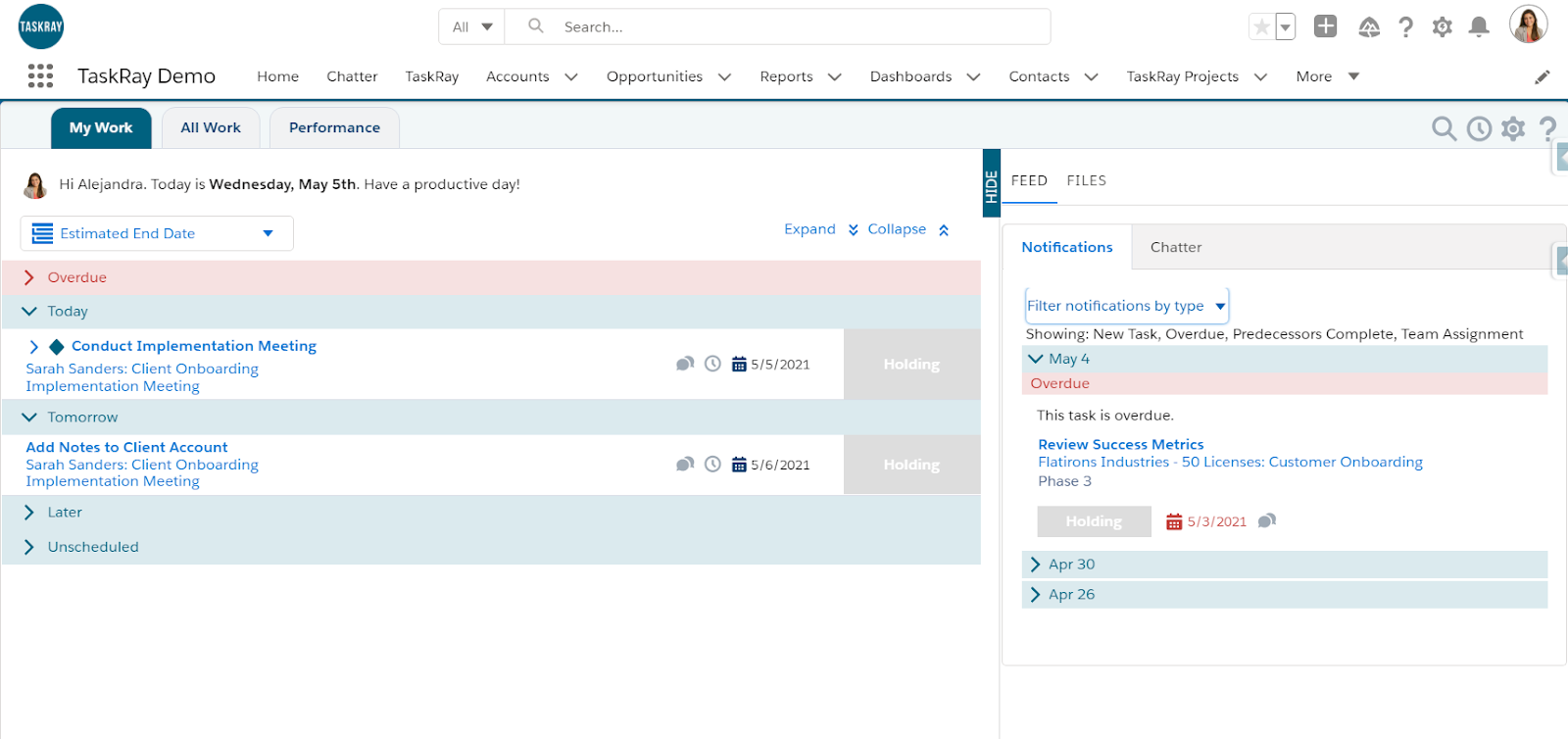Open the global actions plus icon
Viewport: 1568px width, 739px height.
1325,26
